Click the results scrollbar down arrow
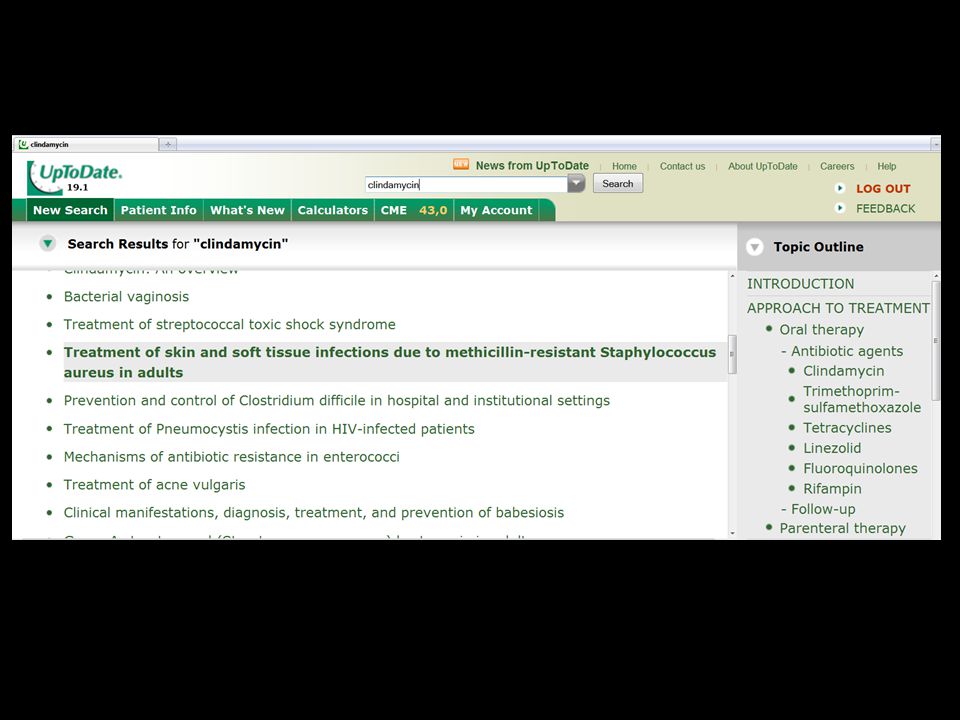Screen dimensions: 960x720 tap(732, 533)
